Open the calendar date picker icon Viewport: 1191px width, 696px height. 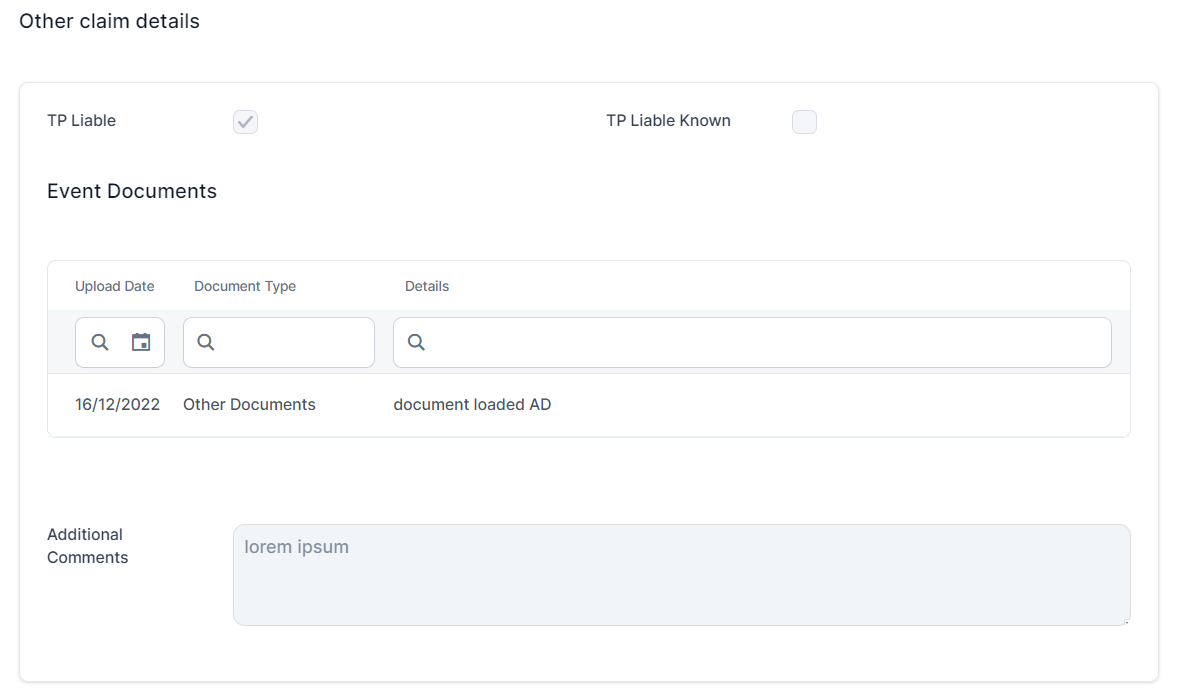pos(141,342)
